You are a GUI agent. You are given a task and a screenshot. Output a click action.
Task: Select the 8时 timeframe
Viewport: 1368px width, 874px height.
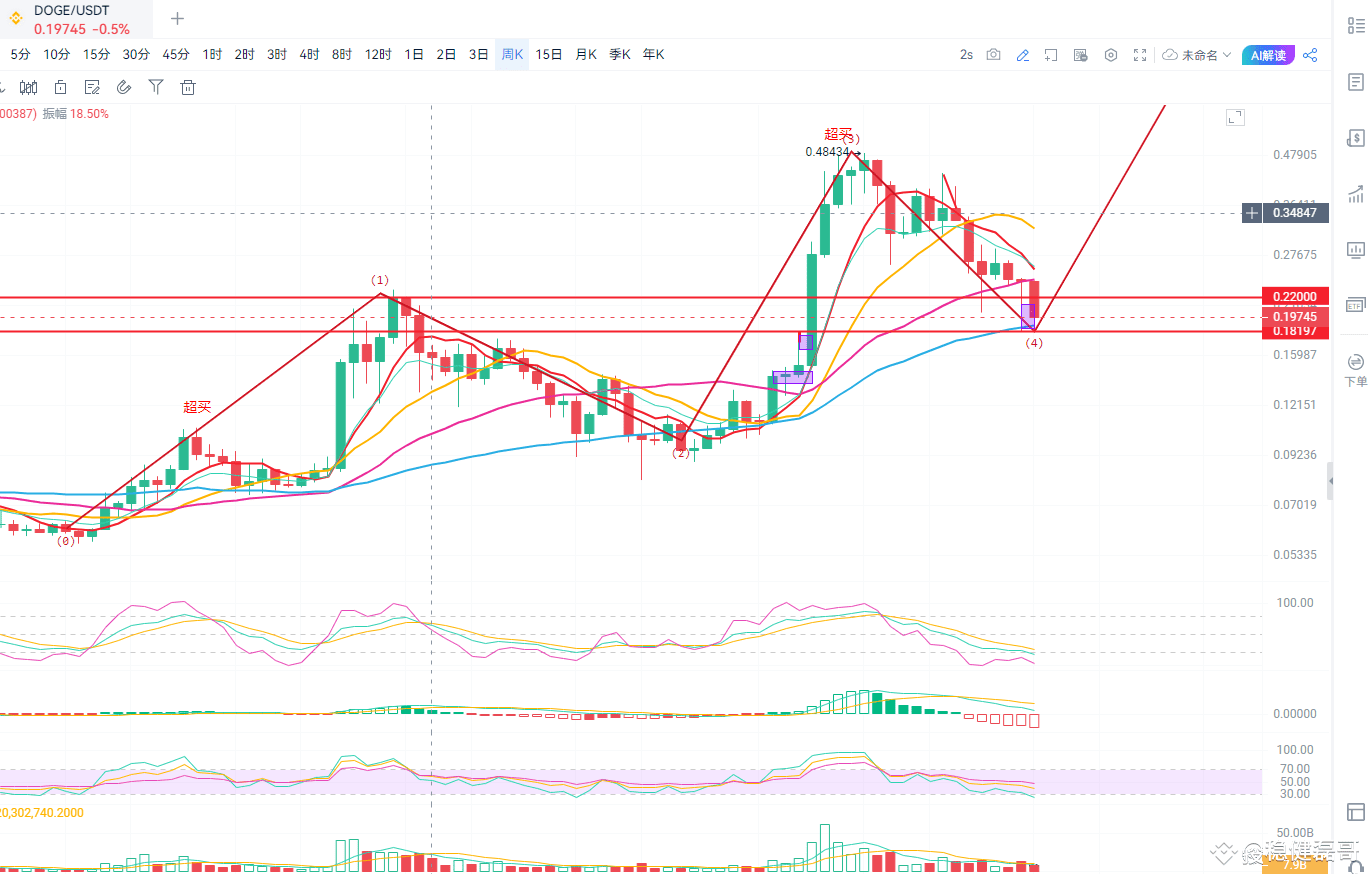(x=342, y=55)
